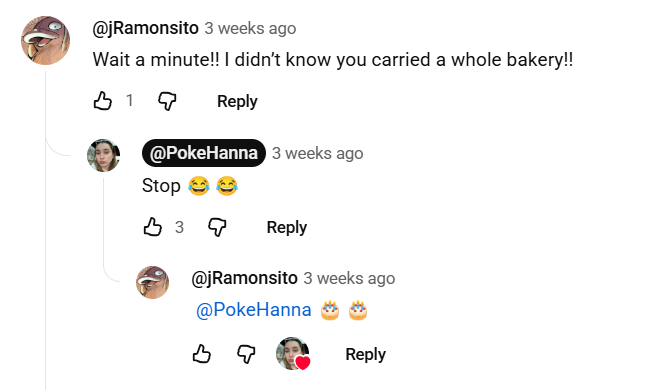This screenshot has width=650, height=390.
Task: Click the creator heart avatar icon
Action: pos(293,354)
